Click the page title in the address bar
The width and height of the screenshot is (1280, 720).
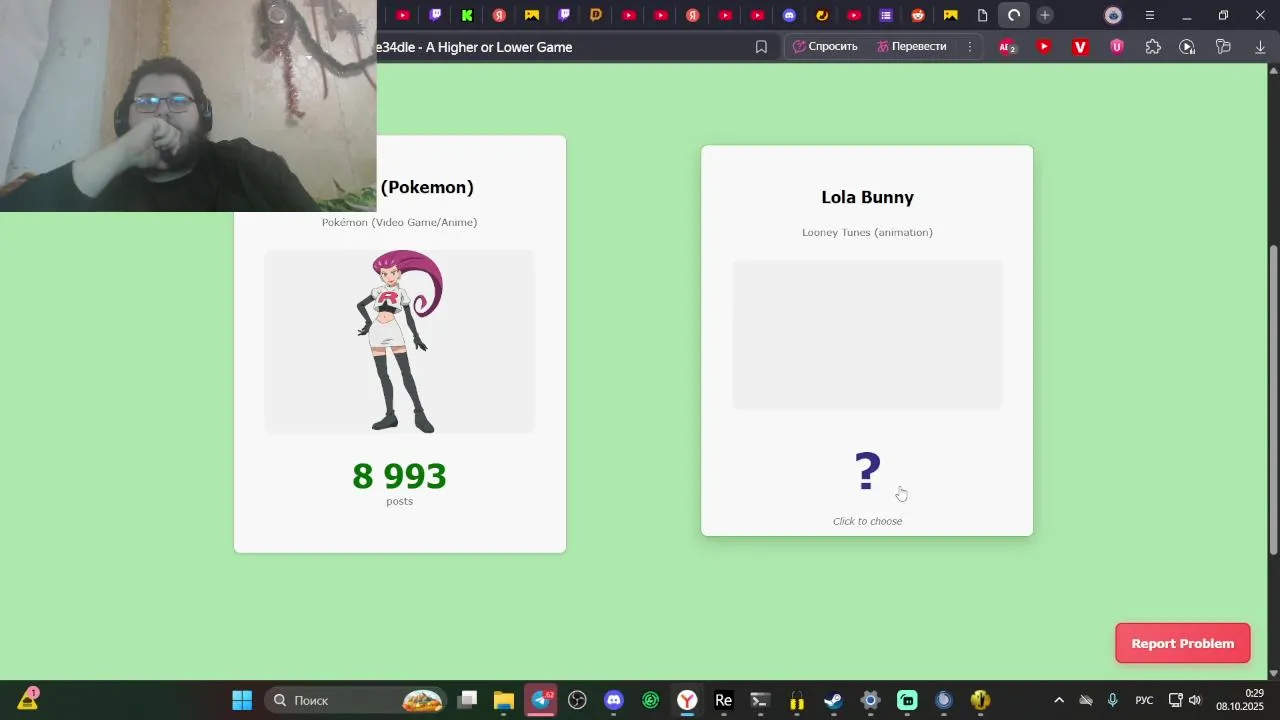474,47
